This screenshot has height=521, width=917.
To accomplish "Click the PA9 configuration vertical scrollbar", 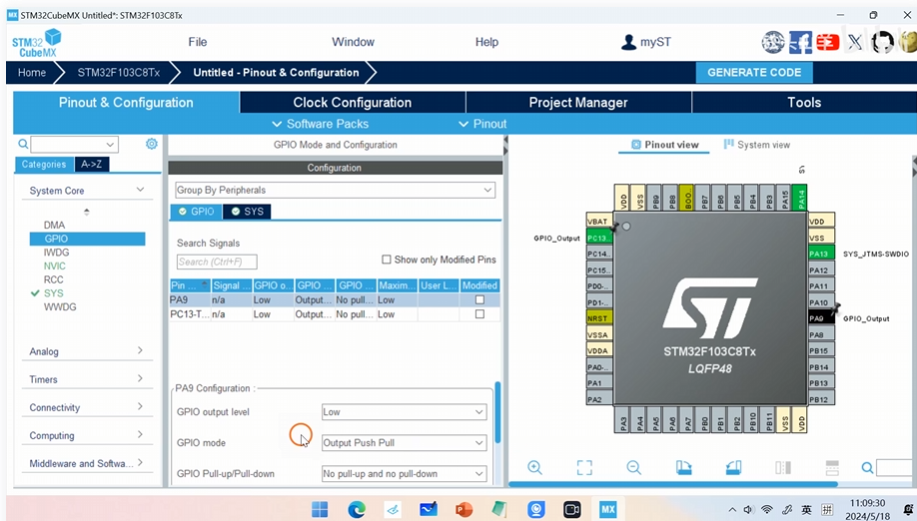I will [x=498, y=412].
